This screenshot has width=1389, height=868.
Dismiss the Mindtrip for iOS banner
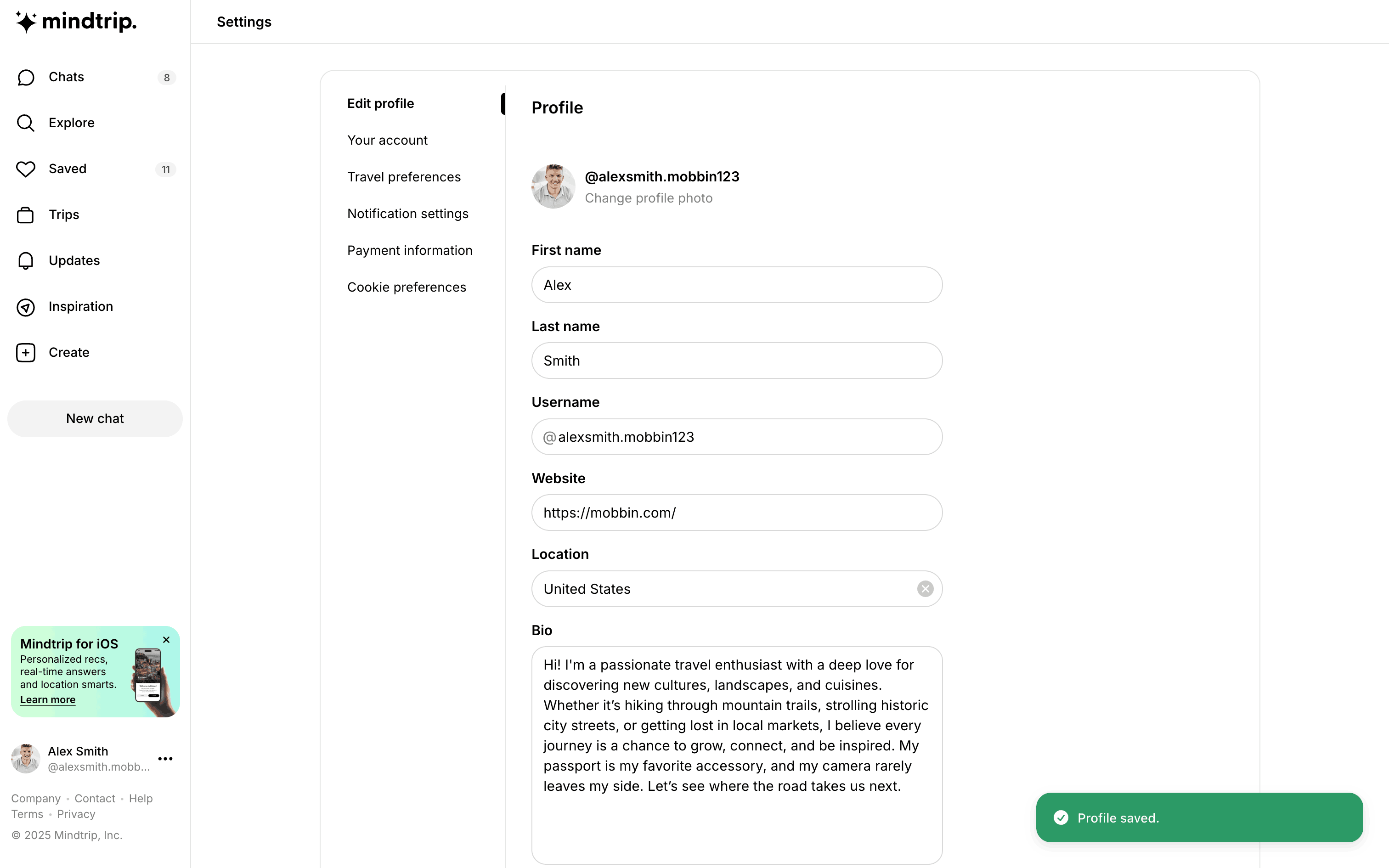166,639
